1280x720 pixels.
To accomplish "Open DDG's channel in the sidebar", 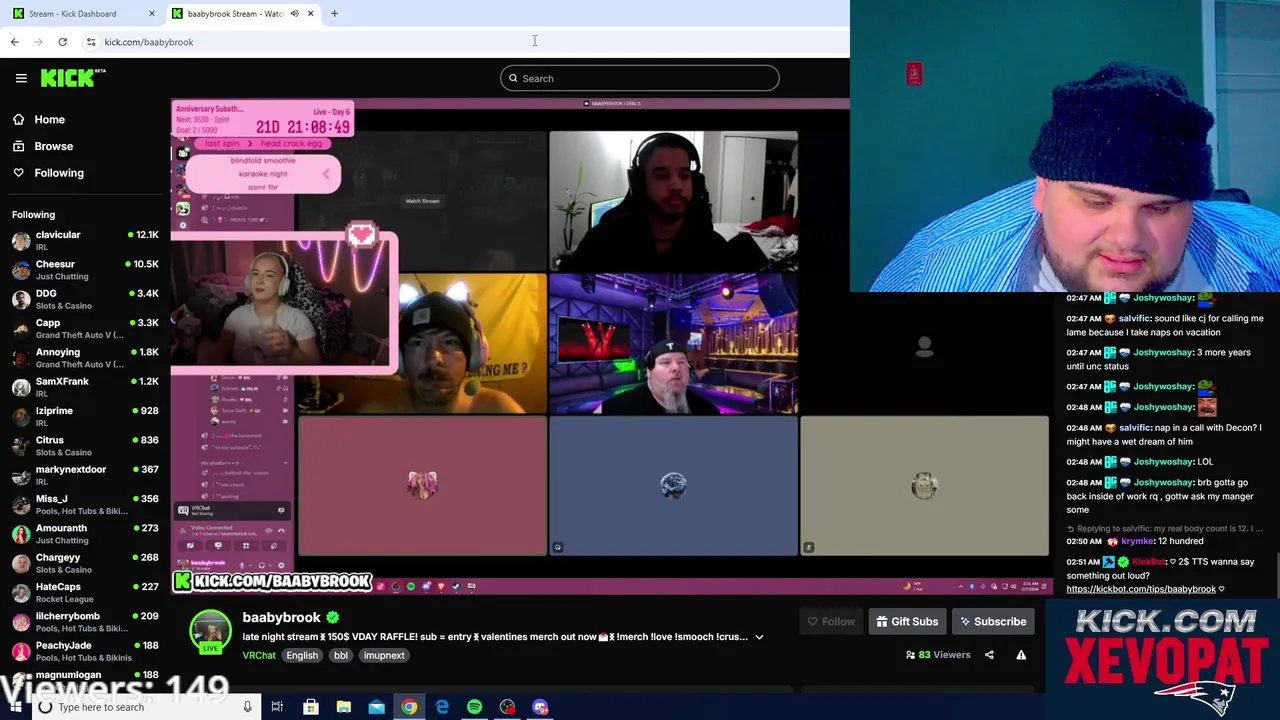I will [x=84, y=299].
